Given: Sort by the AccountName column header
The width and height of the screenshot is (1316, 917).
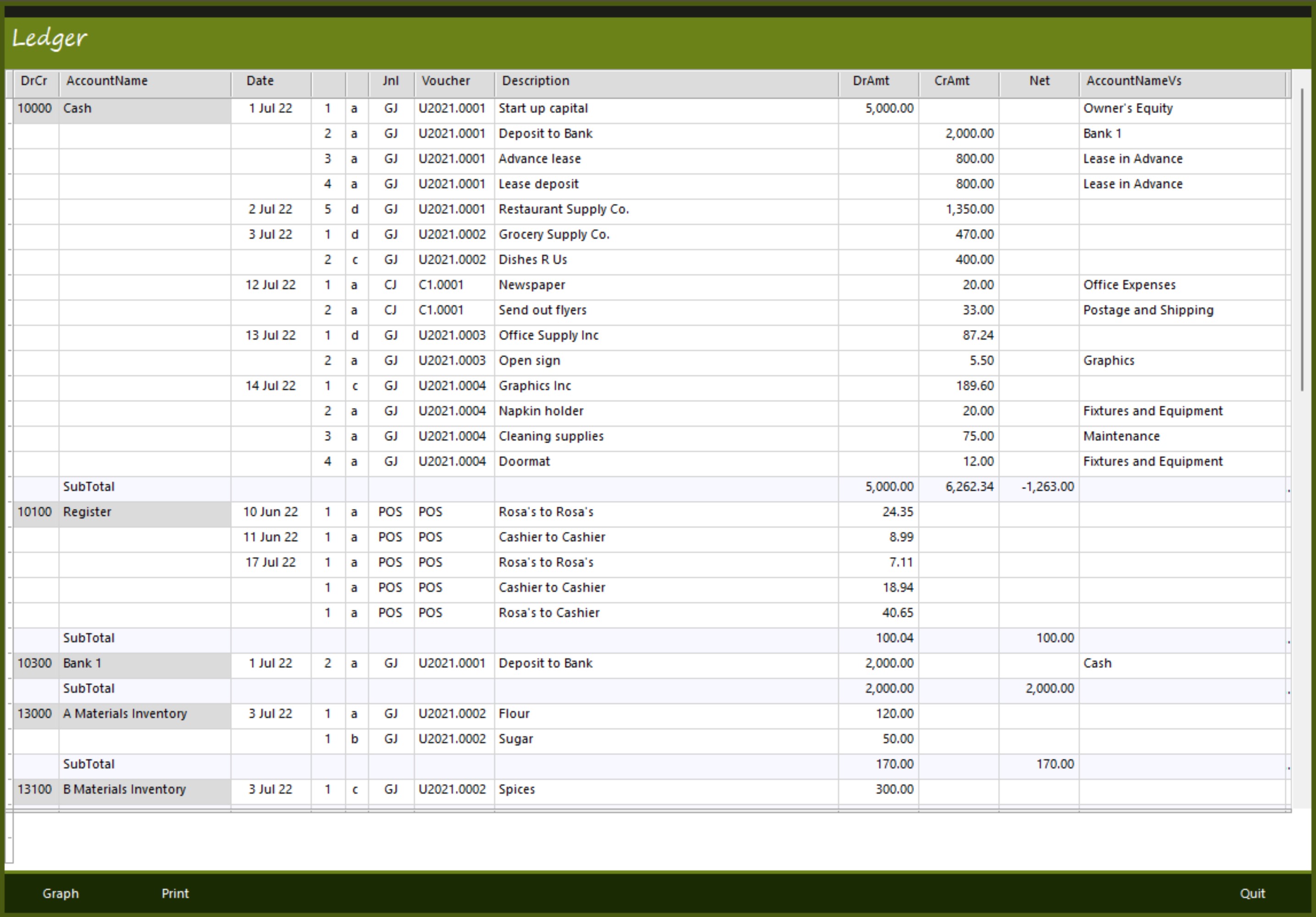Looking at the screenshot, I should [106, 81].
